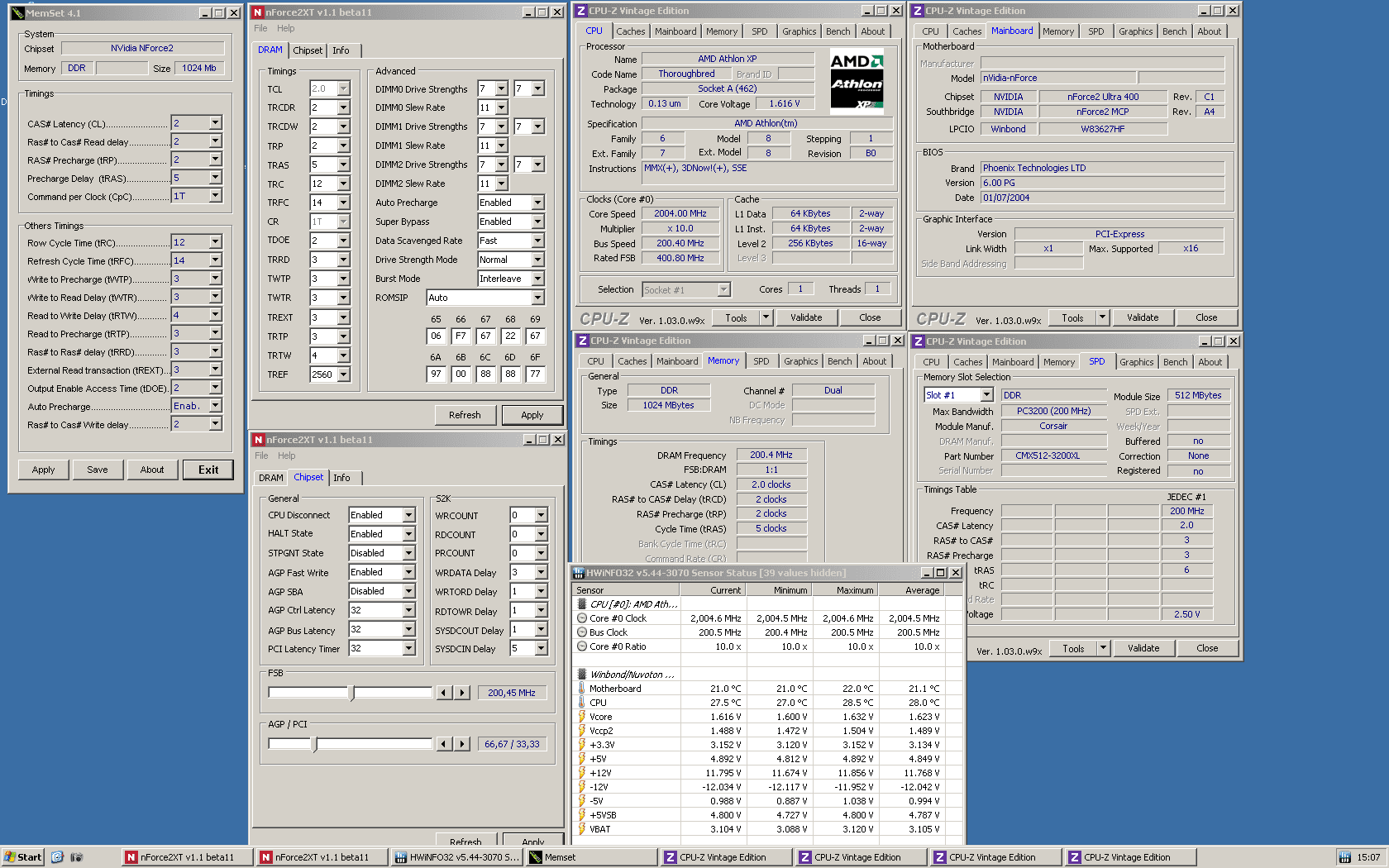Click the Save button in MemSet

pos(98,470)
